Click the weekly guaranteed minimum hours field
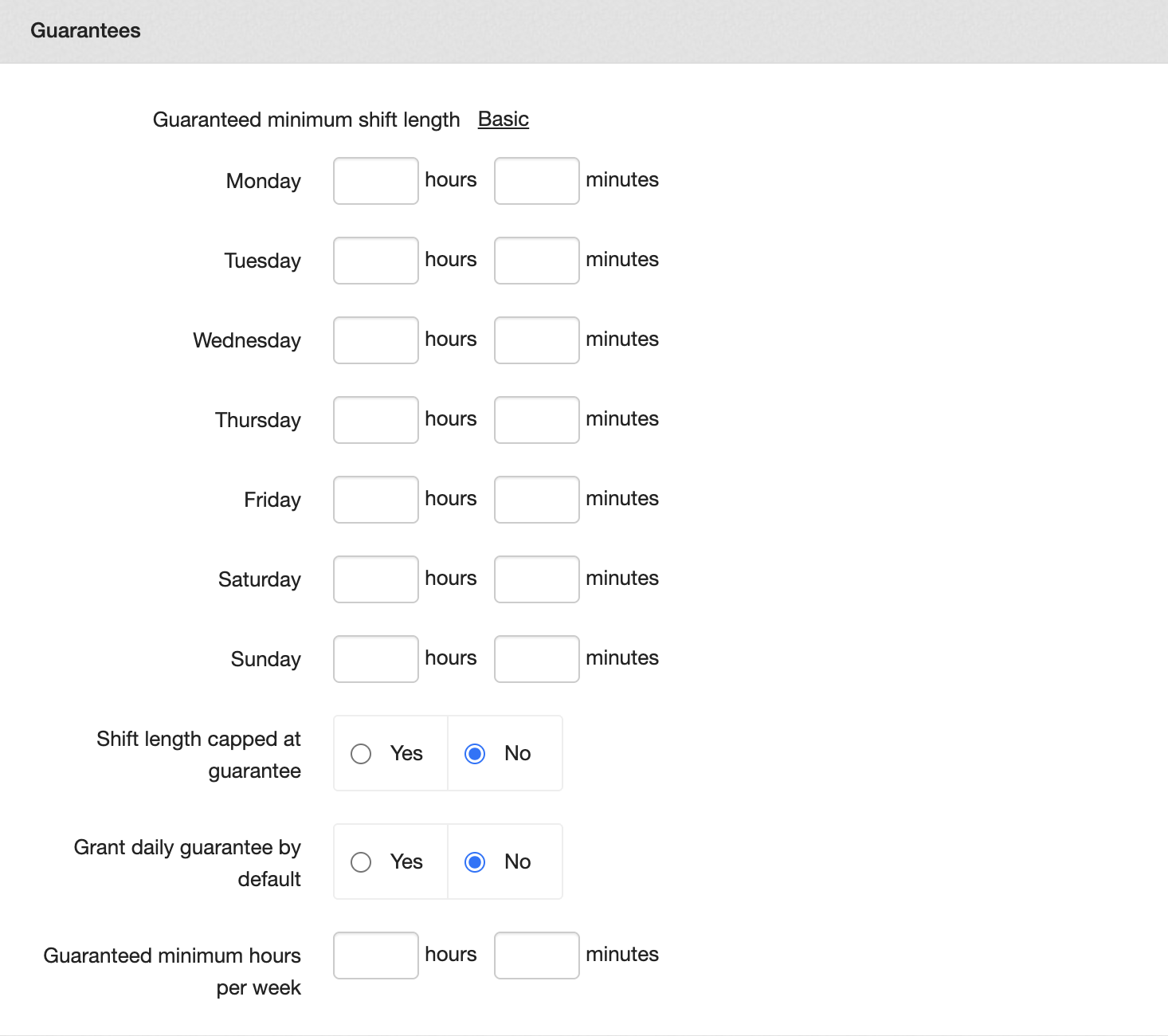Image resolution: width=1168 pixels, height=1036 pixels. pyautogui.click(x=375, y=956)
